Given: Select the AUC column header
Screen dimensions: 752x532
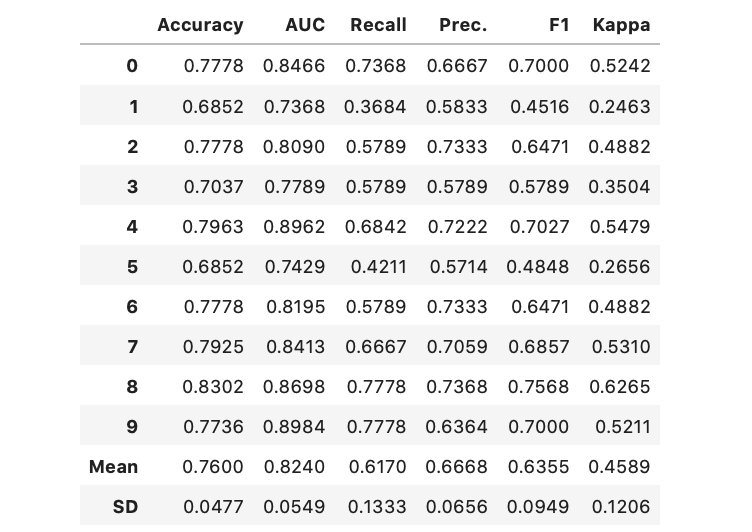Looking at the screenshot, I should point(304,26).
